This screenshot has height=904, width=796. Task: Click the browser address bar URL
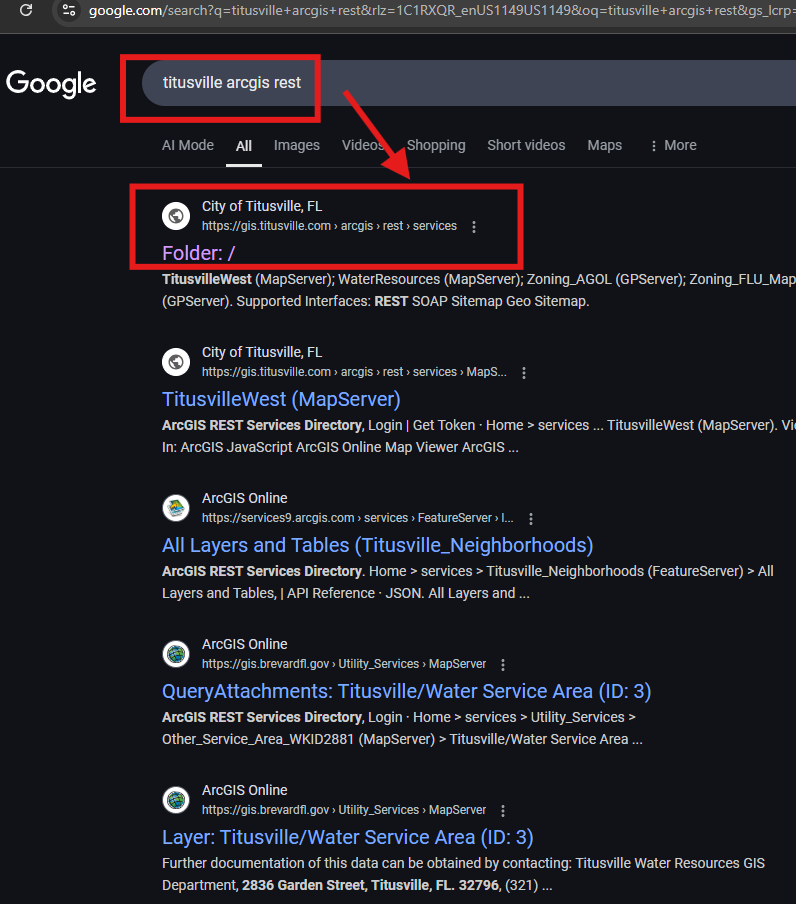pyautogui.click(x=442, y=10)
